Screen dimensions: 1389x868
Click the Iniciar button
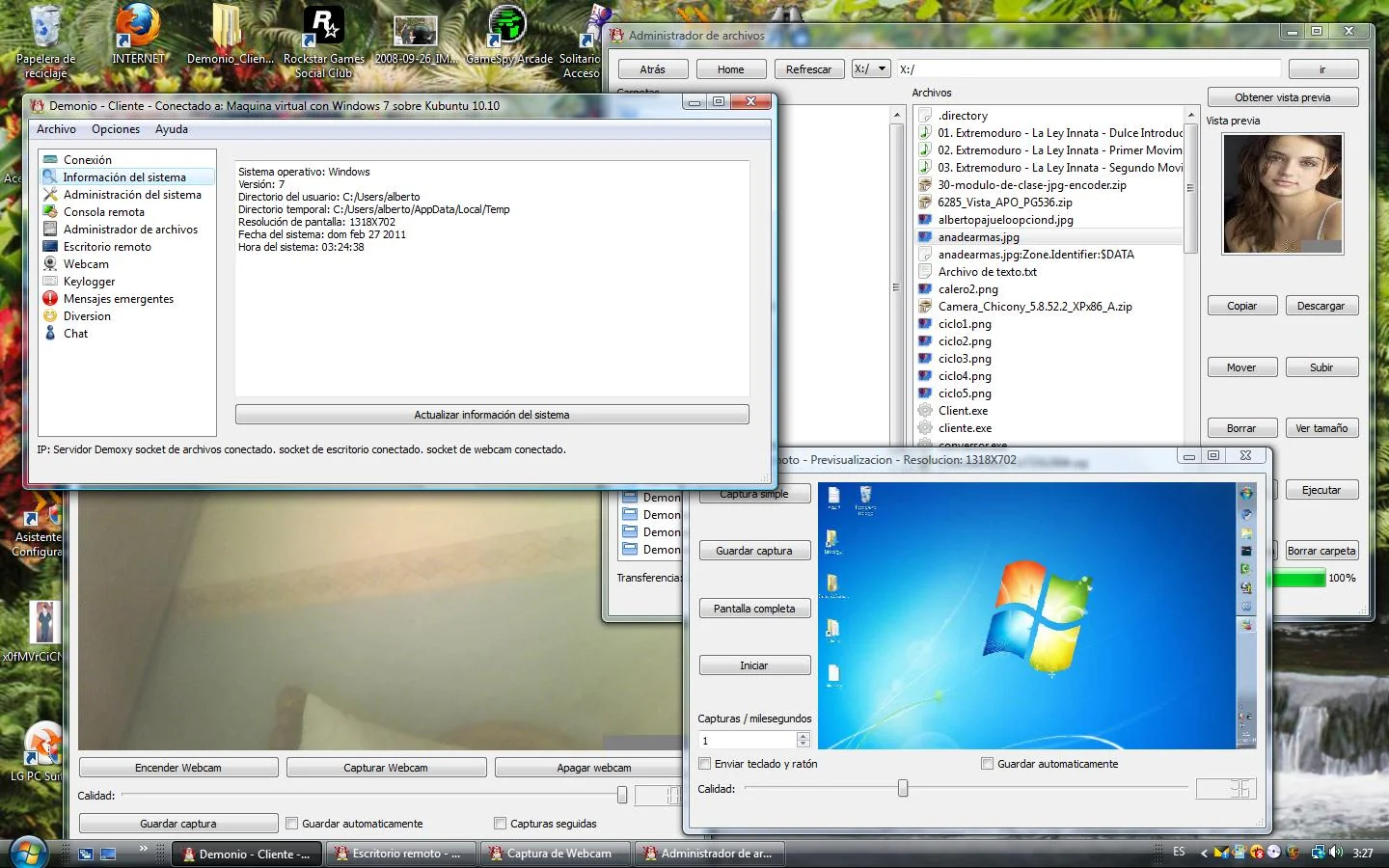click(x=754, y=665)
